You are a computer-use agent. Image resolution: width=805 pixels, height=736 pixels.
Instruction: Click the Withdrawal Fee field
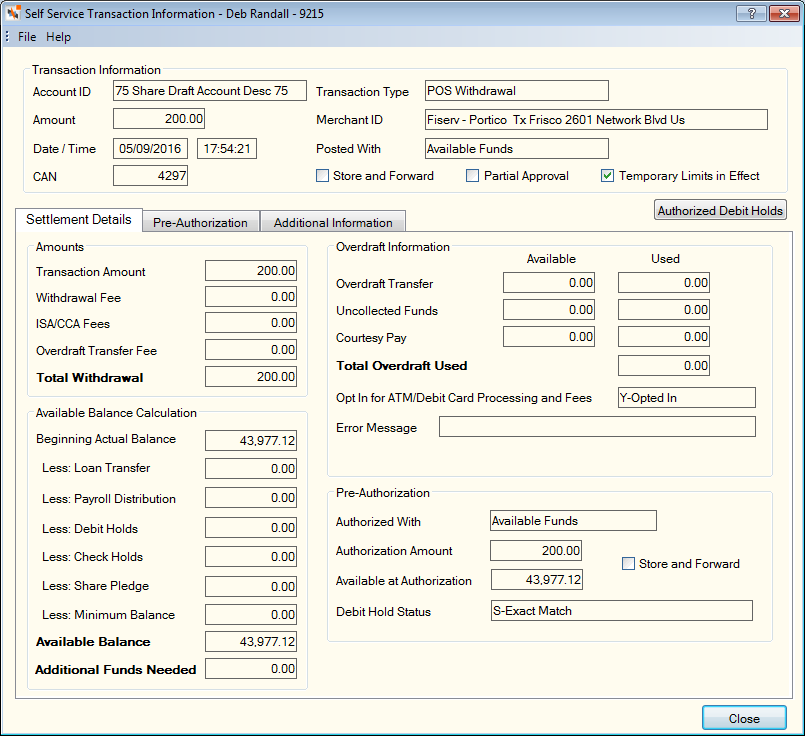(x=251, y=297)
